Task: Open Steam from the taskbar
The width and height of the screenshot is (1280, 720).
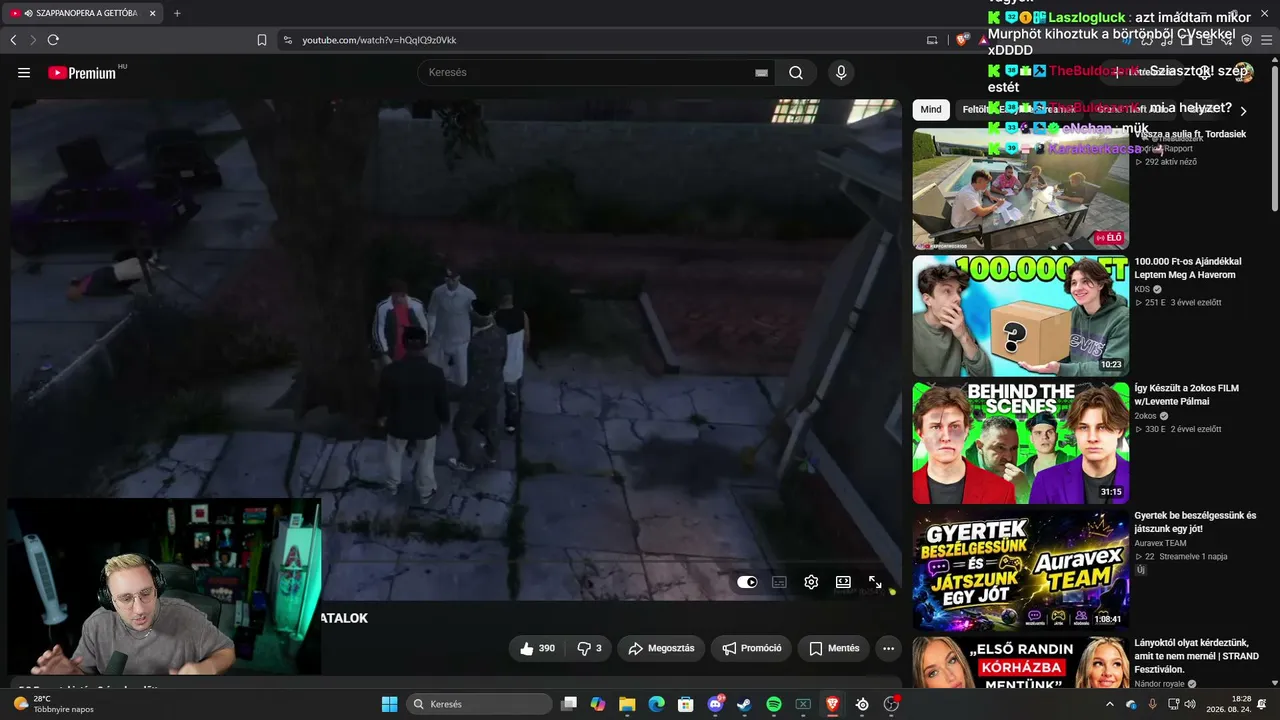Action: 744,704
